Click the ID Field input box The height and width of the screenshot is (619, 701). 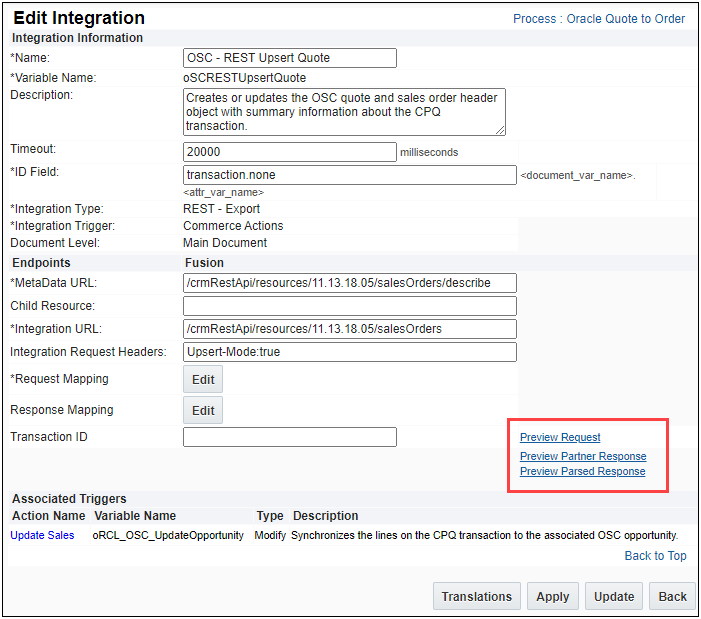point(350,175)
